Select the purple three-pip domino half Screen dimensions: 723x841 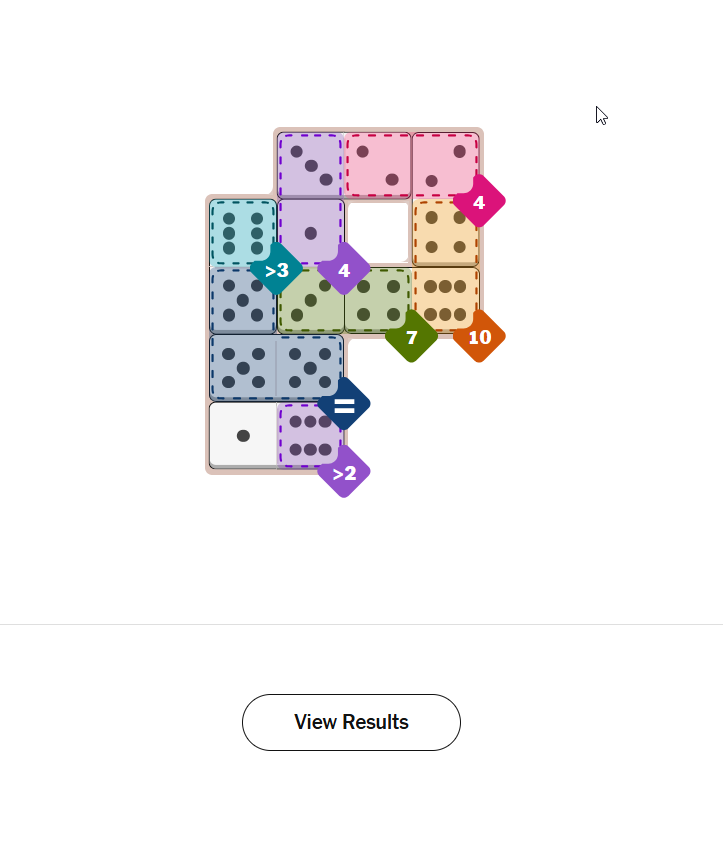coord(310,165)
